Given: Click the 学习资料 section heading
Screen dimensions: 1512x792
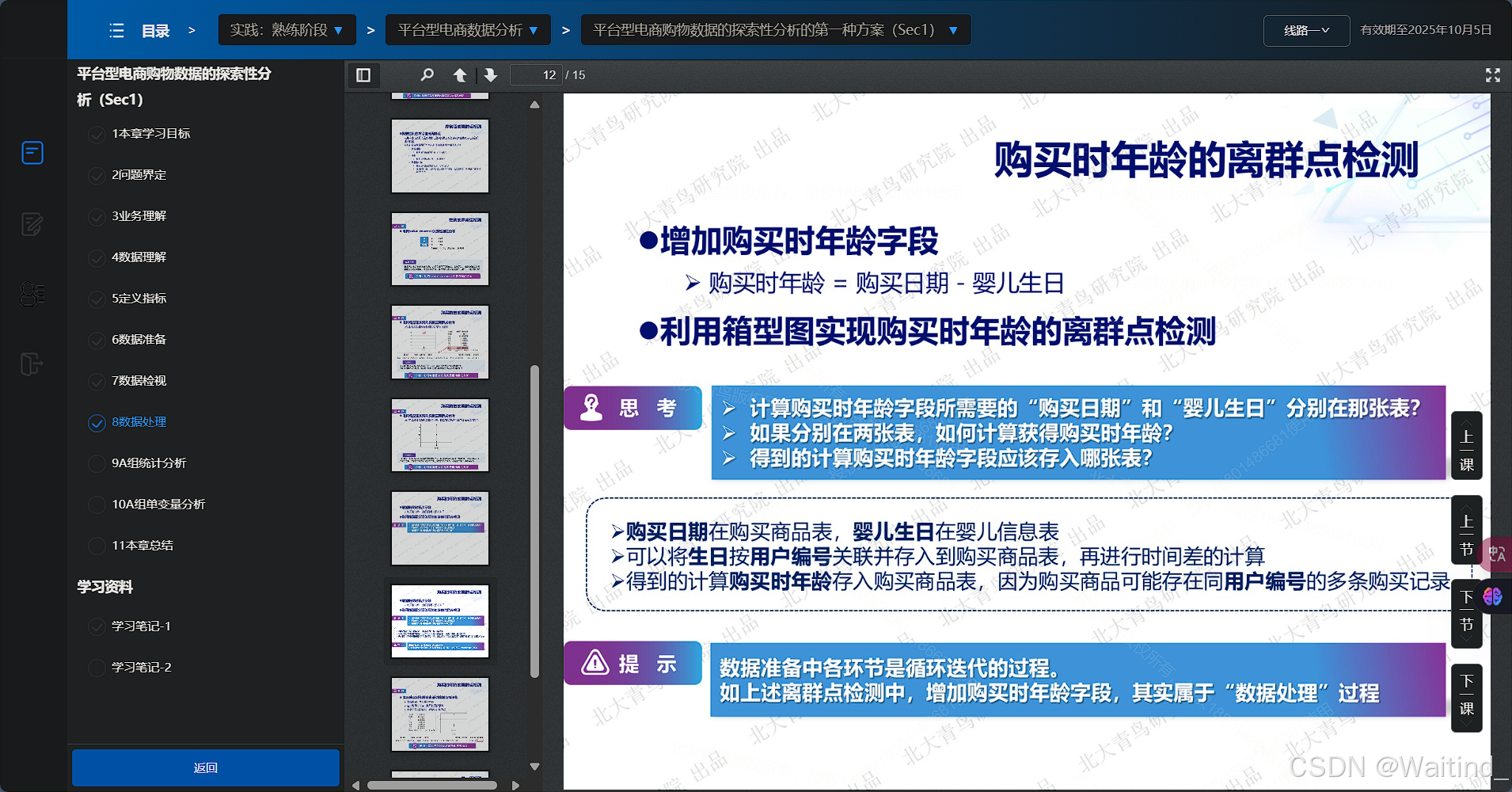Looking at the screenshot, I should pos(104,587).
